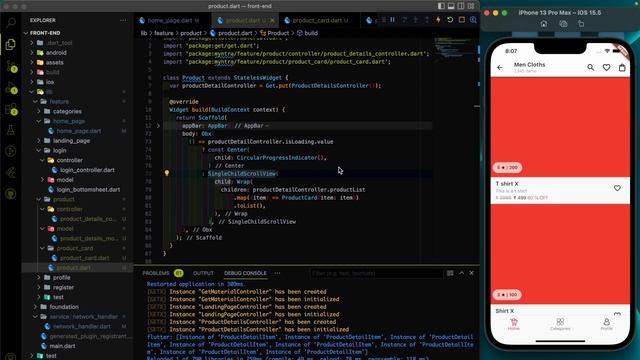Viewport: 640px width, 360px height.
Task: Tap the Categories tab in app bottom bar
Action: point(560,324)
